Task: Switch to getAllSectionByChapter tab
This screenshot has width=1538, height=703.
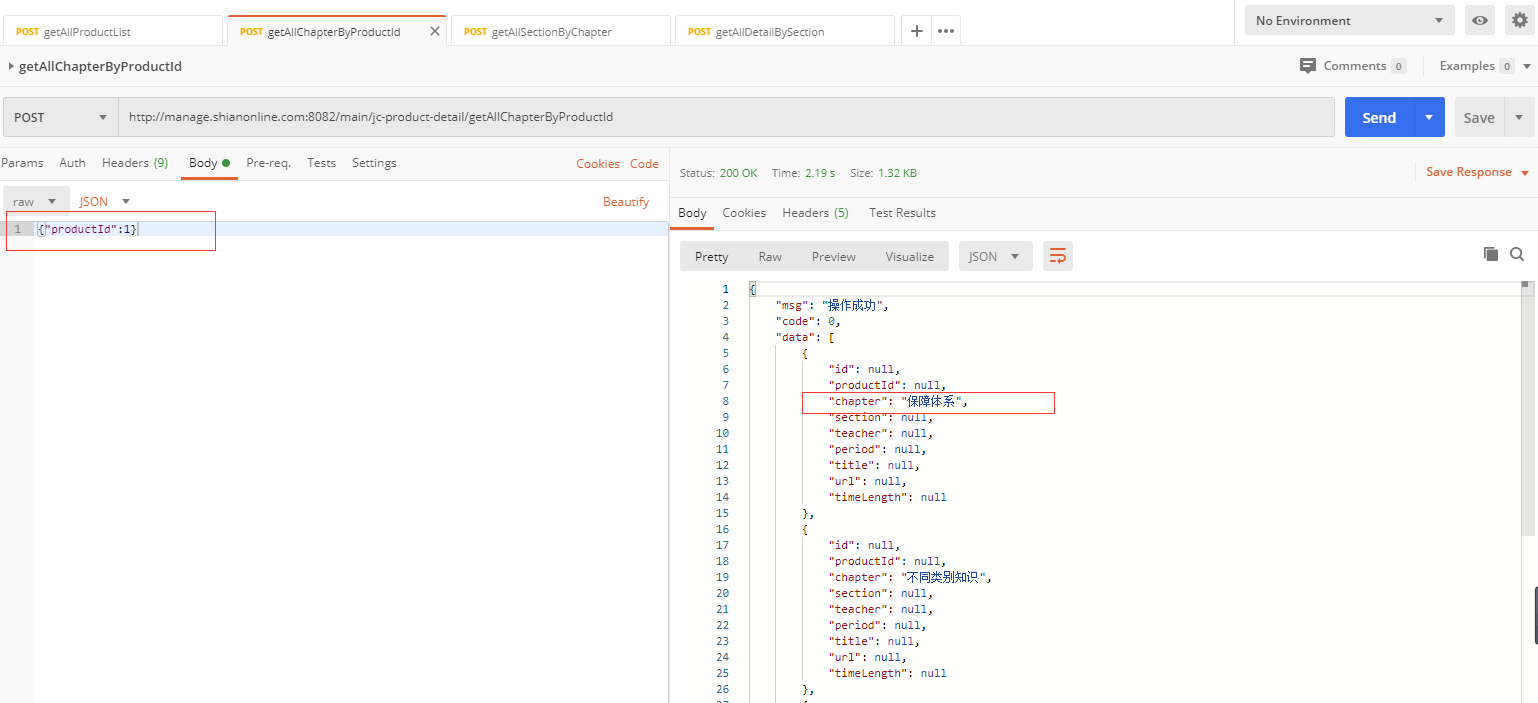Action: (x=560, y=31)
